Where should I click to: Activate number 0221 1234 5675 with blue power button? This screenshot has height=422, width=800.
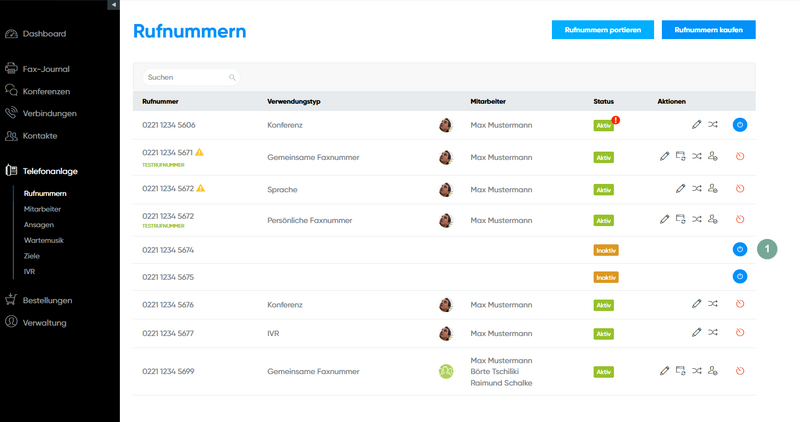[740, 276]
